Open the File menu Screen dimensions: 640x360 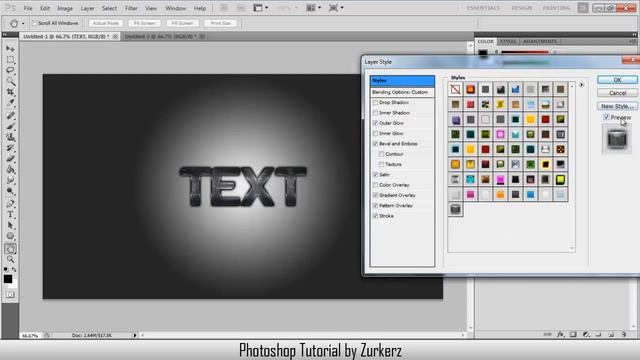point(28,8)
